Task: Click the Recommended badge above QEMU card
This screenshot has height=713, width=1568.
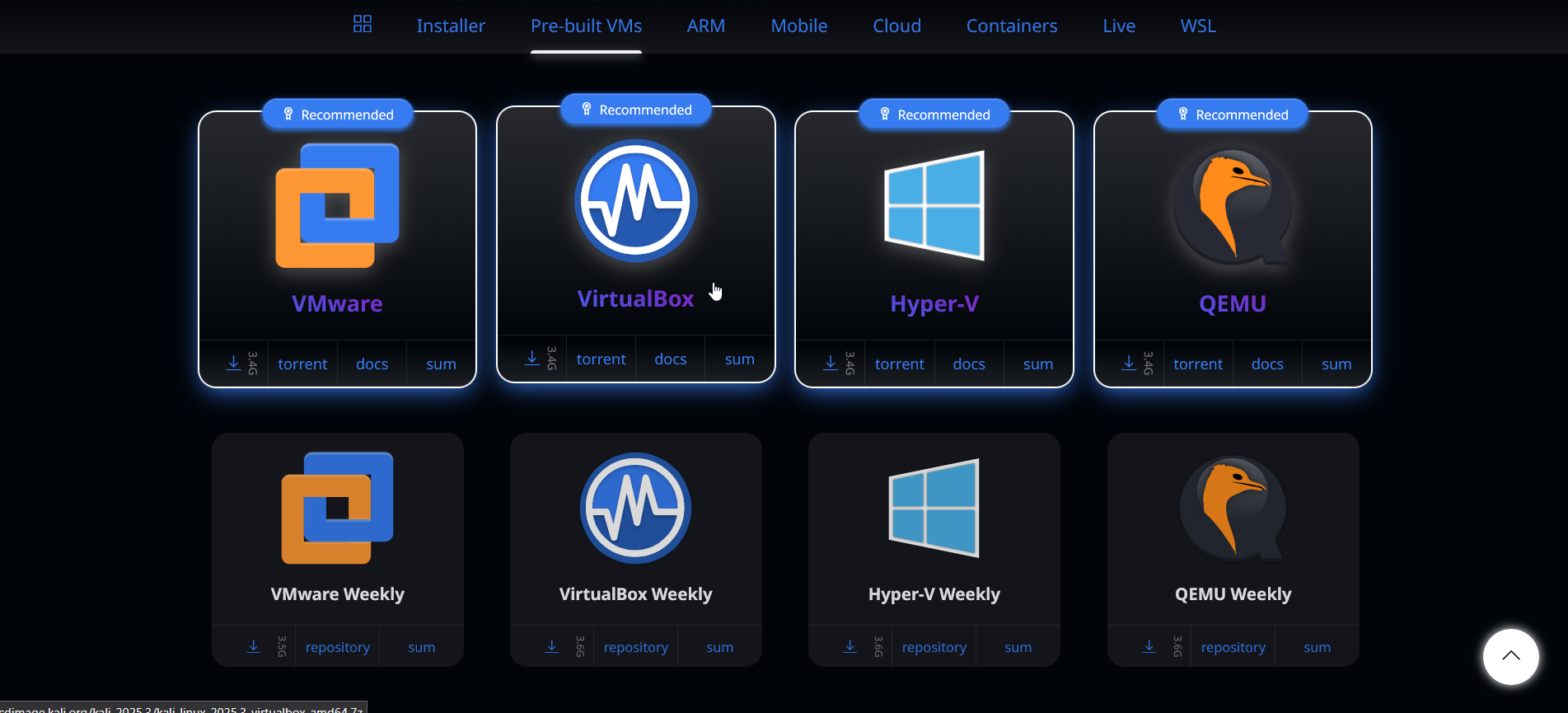Action: (x=1232, y=115)
